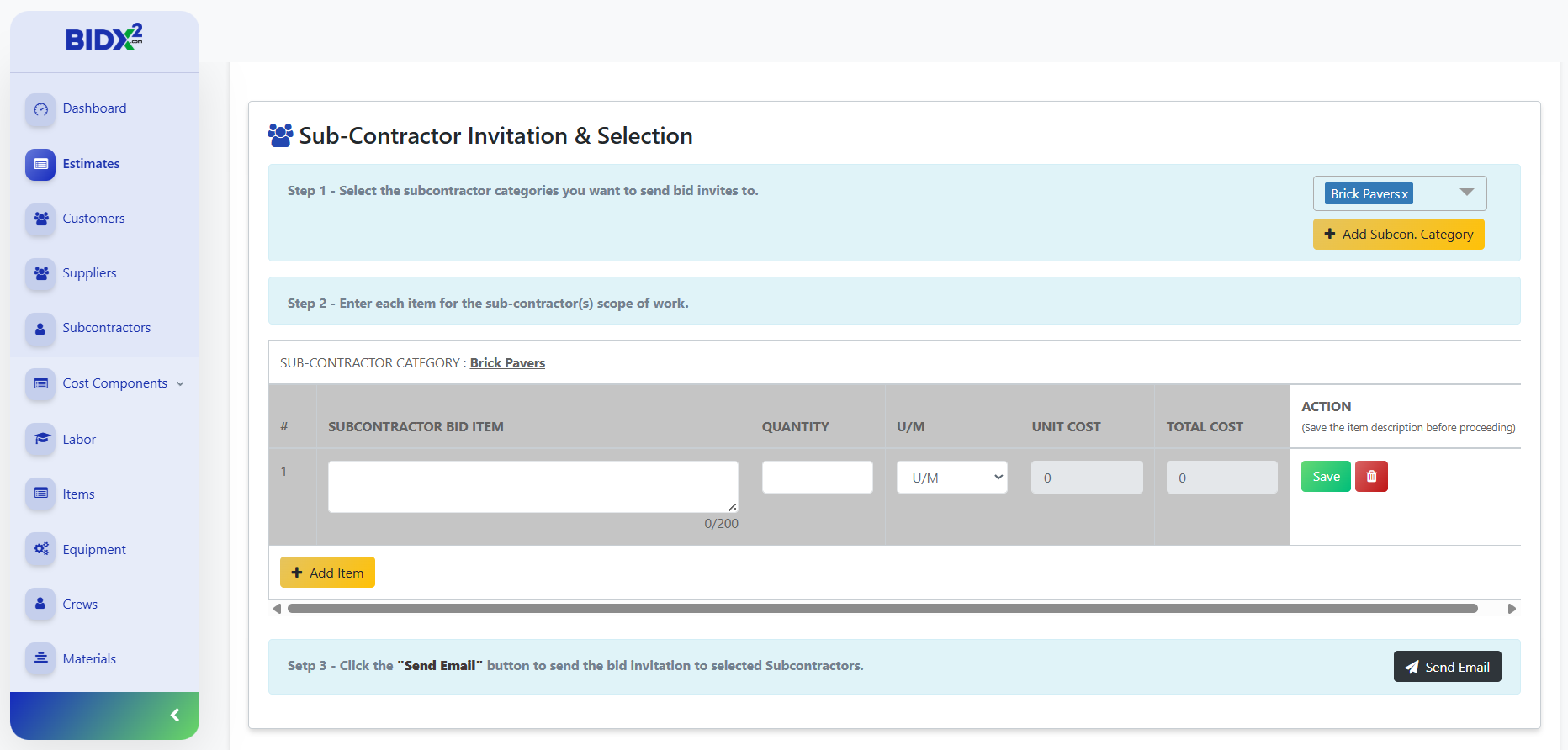Screen dimensions: 1568x750
Task: Click the Subcontractor Bid Item text area
Action: pyautogui.click(x=532, y=486)
